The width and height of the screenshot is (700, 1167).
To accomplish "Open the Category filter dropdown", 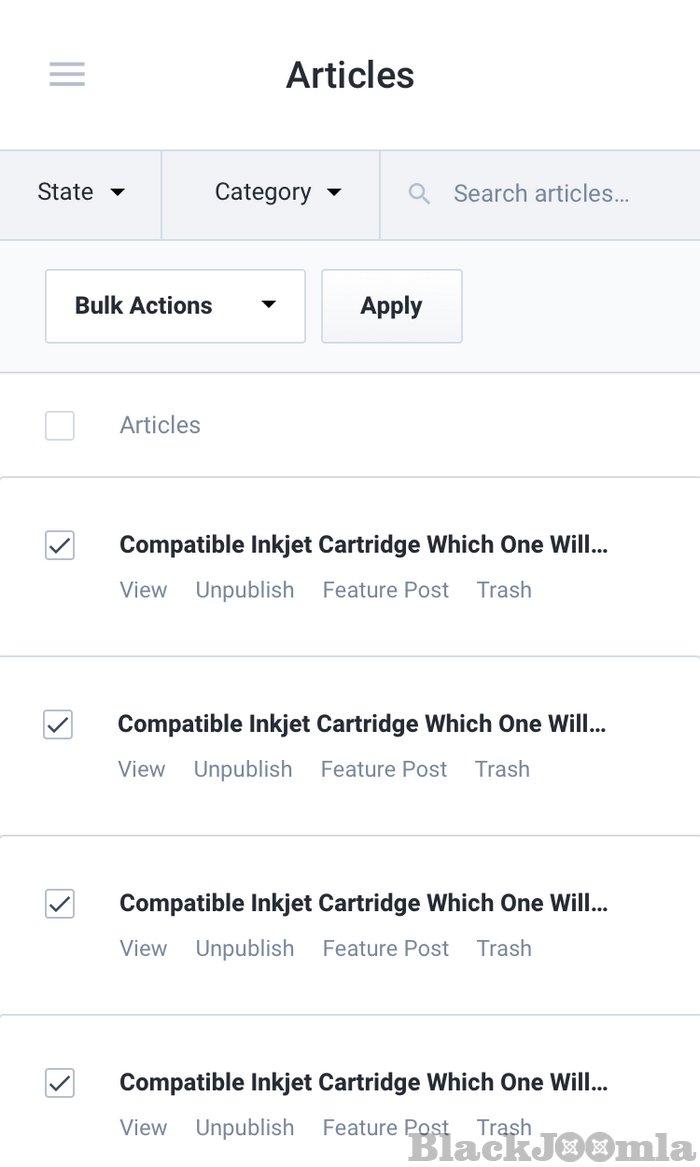I will point(277,192).
